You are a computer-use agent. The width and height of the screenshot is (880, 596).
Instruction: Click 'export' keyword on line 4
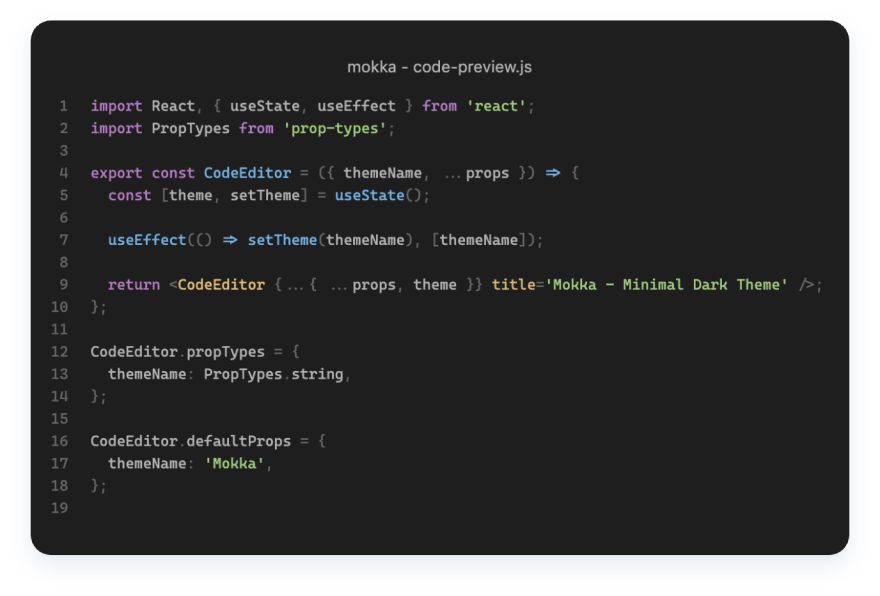pyautogui.click(x=117, y=173)
